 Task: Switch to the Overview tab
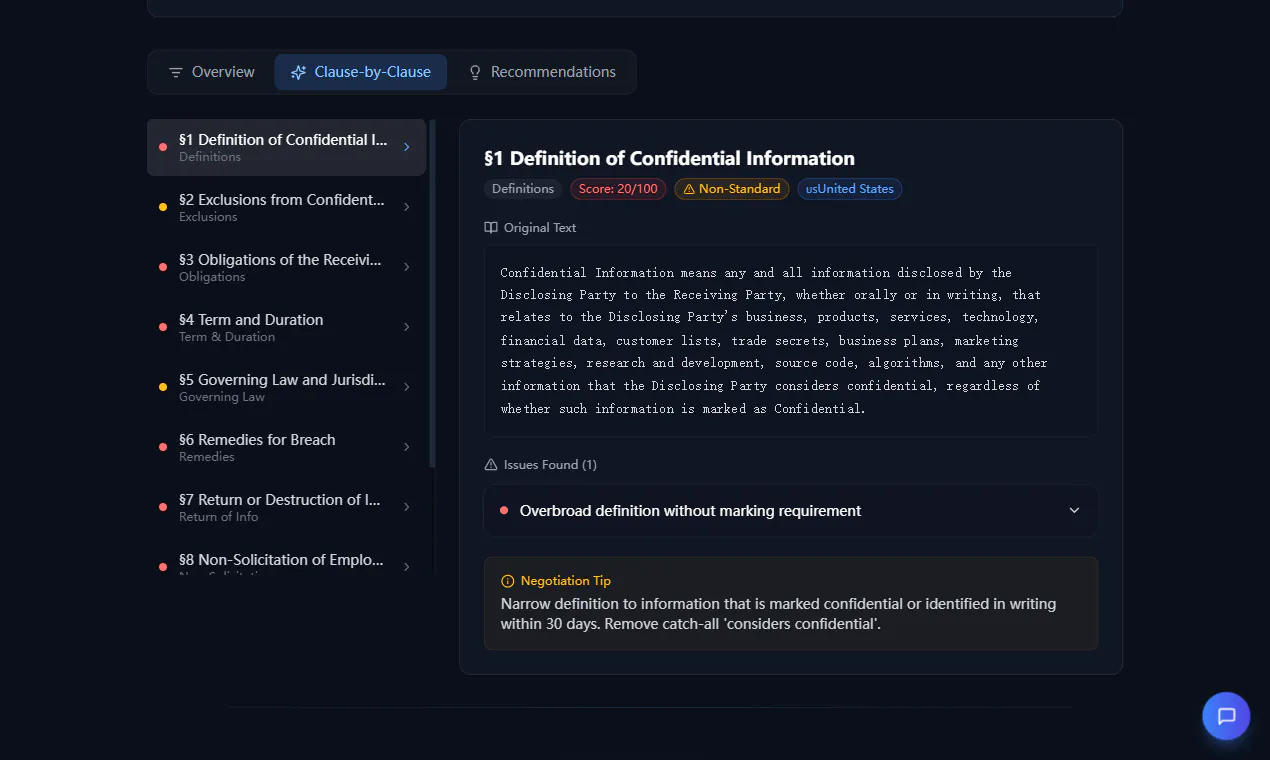(211, 72)
